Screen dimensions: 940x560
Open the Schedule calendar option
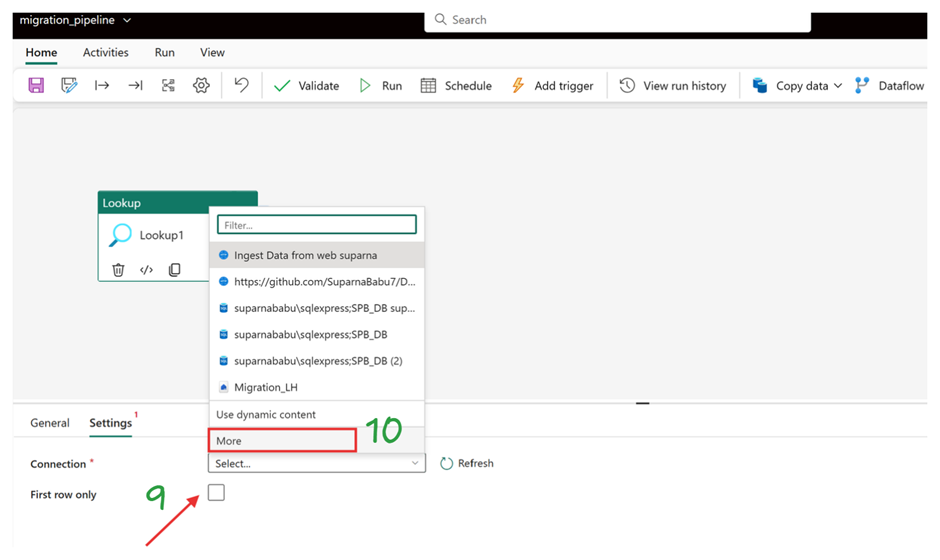[456, 86]
